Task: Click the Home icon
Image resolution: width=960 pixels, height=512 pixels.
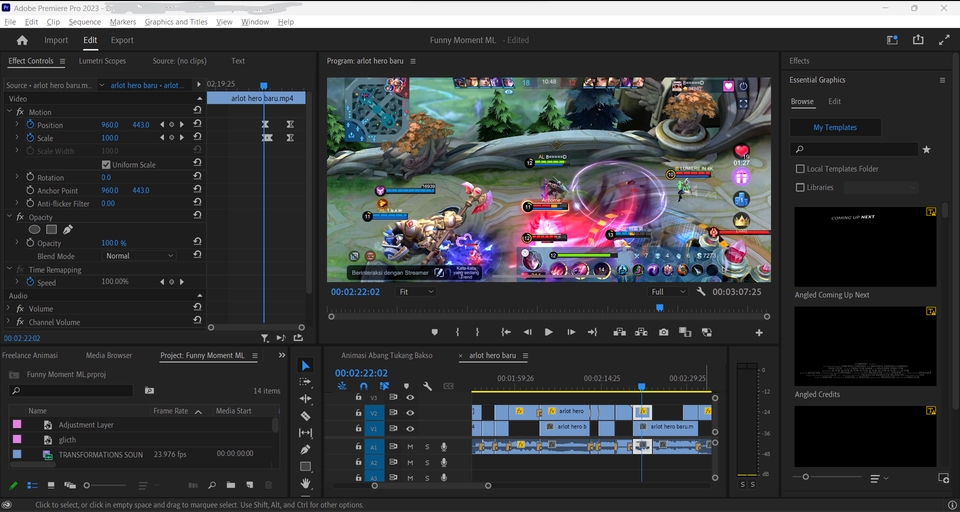Action: click(23, 40)
